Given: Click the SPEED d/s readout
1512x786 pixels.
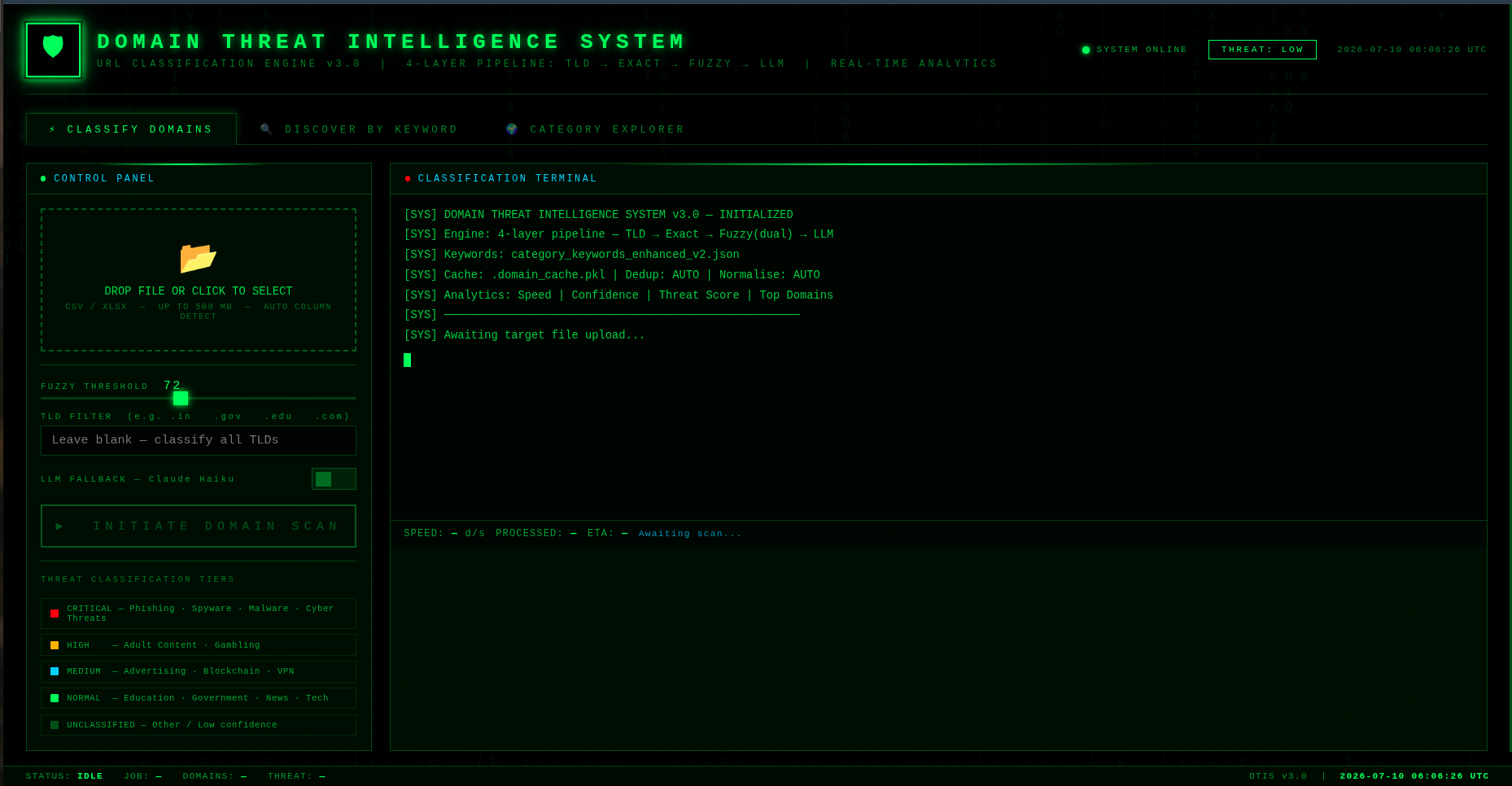Looking at the screenshot, I should point(444,534).
